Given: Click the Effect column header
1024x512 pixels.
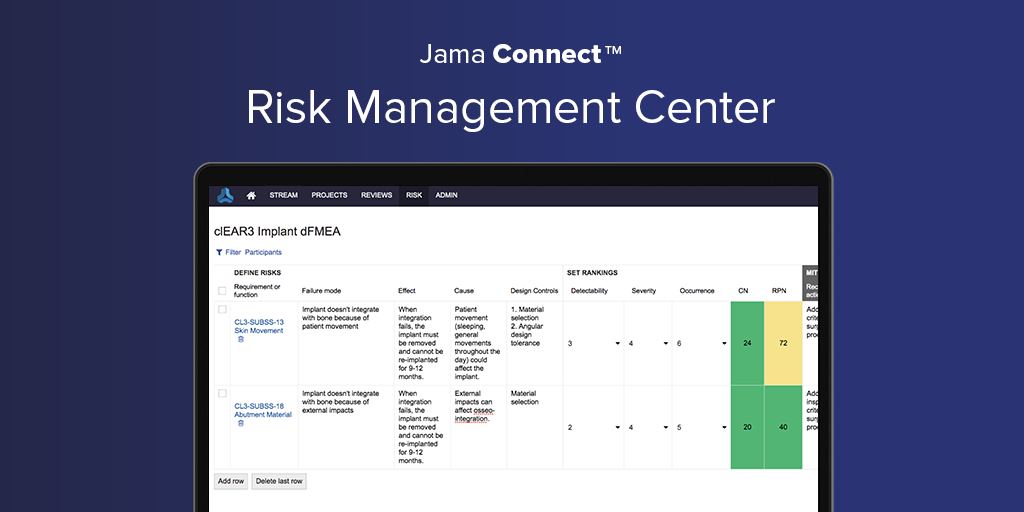Looking at the screenshot, I should (407, 291).
